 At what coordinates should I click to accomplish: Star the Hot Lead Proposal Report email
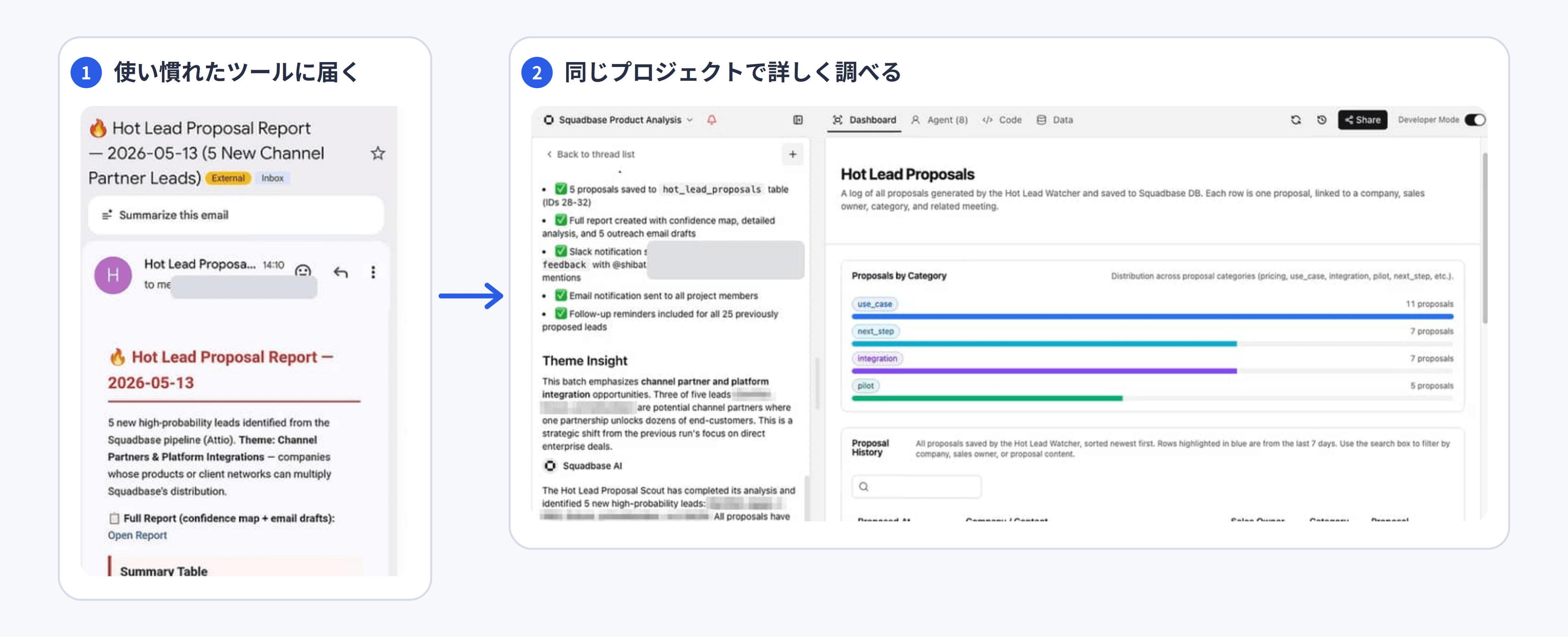tap(378, 154)
